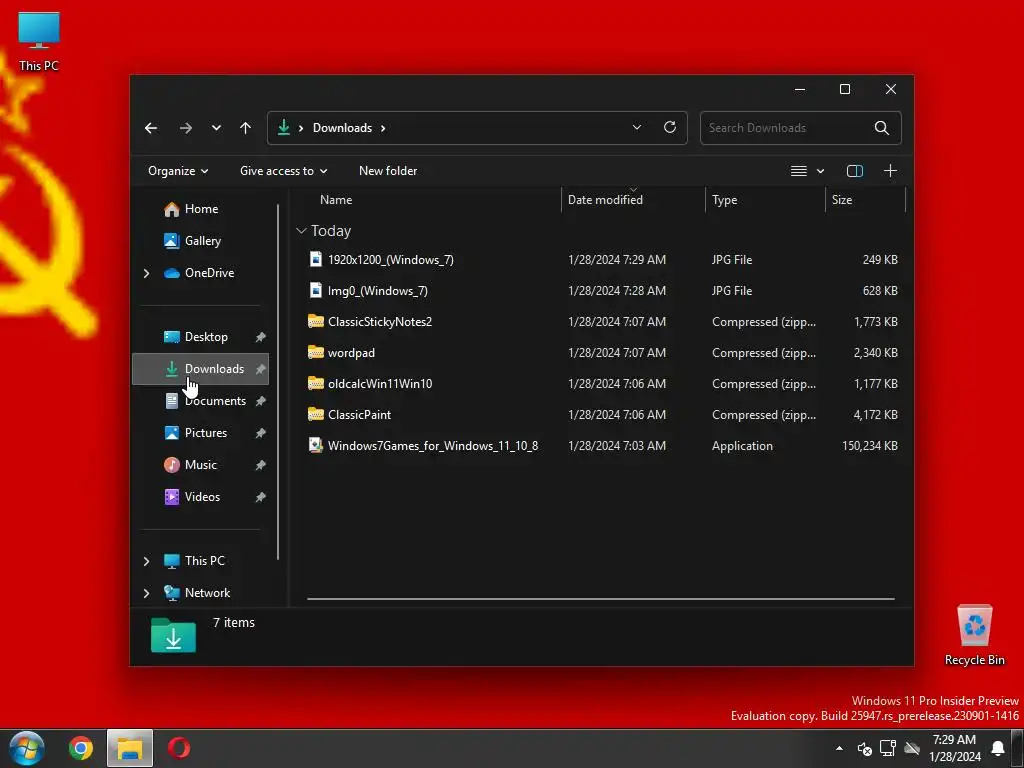Launch Opera from taskbar
Image resolution: width=1024 pixels, height=768 pixels.
pos(179,748)
